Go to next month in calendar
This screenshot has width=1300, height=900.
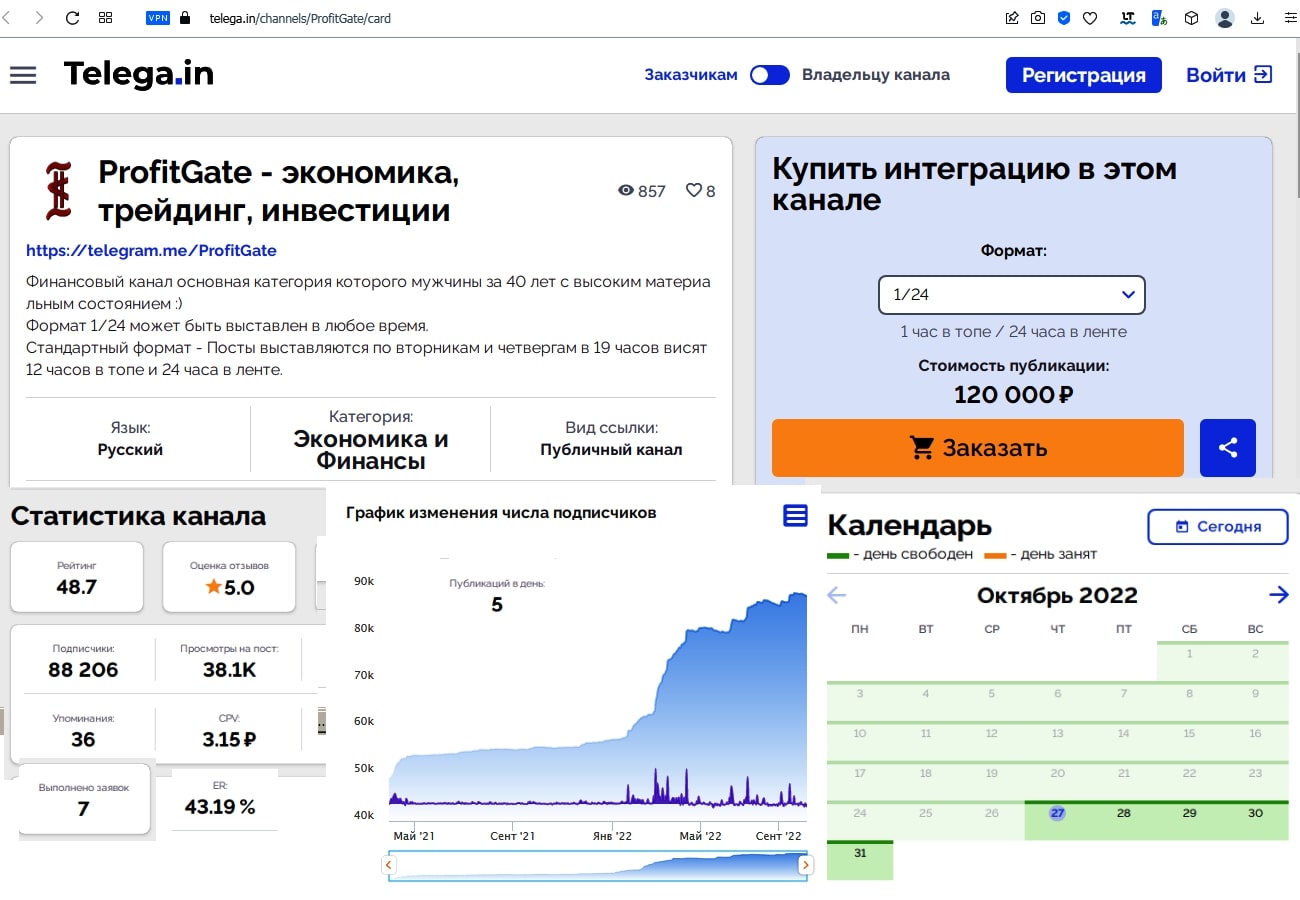click(1279, 595)
